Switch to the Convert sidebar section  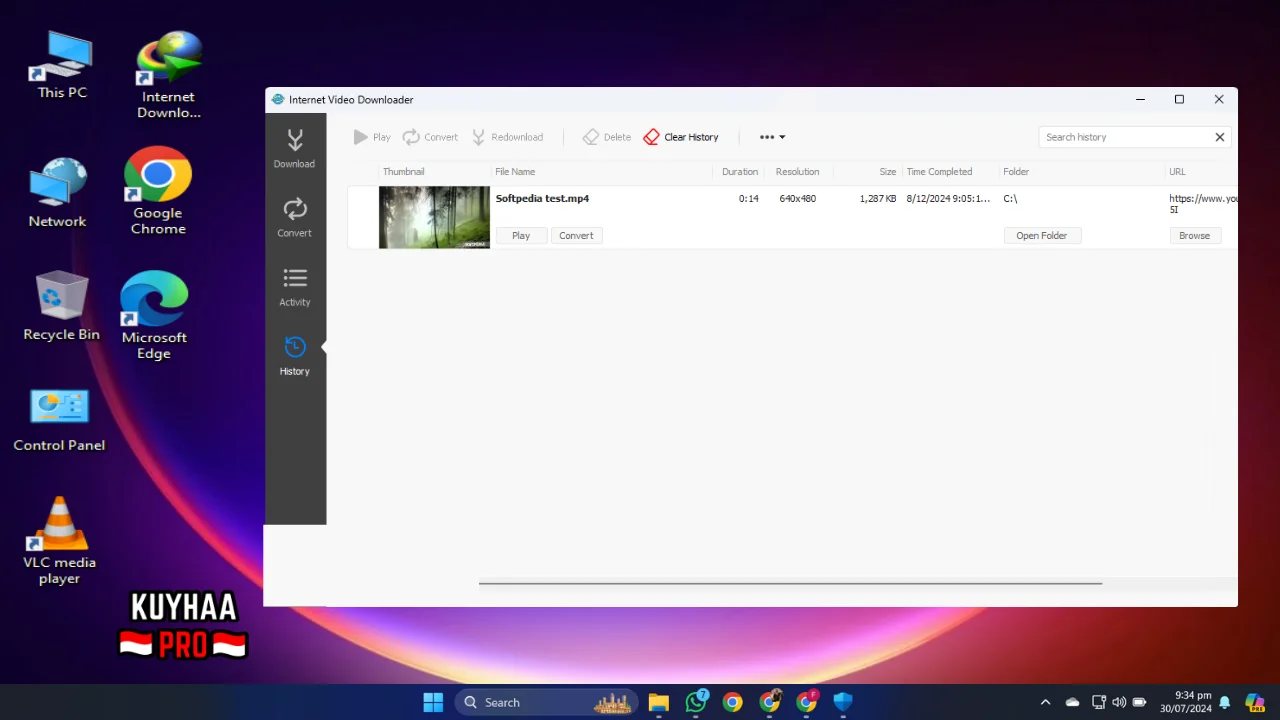(x=294, y=217)
